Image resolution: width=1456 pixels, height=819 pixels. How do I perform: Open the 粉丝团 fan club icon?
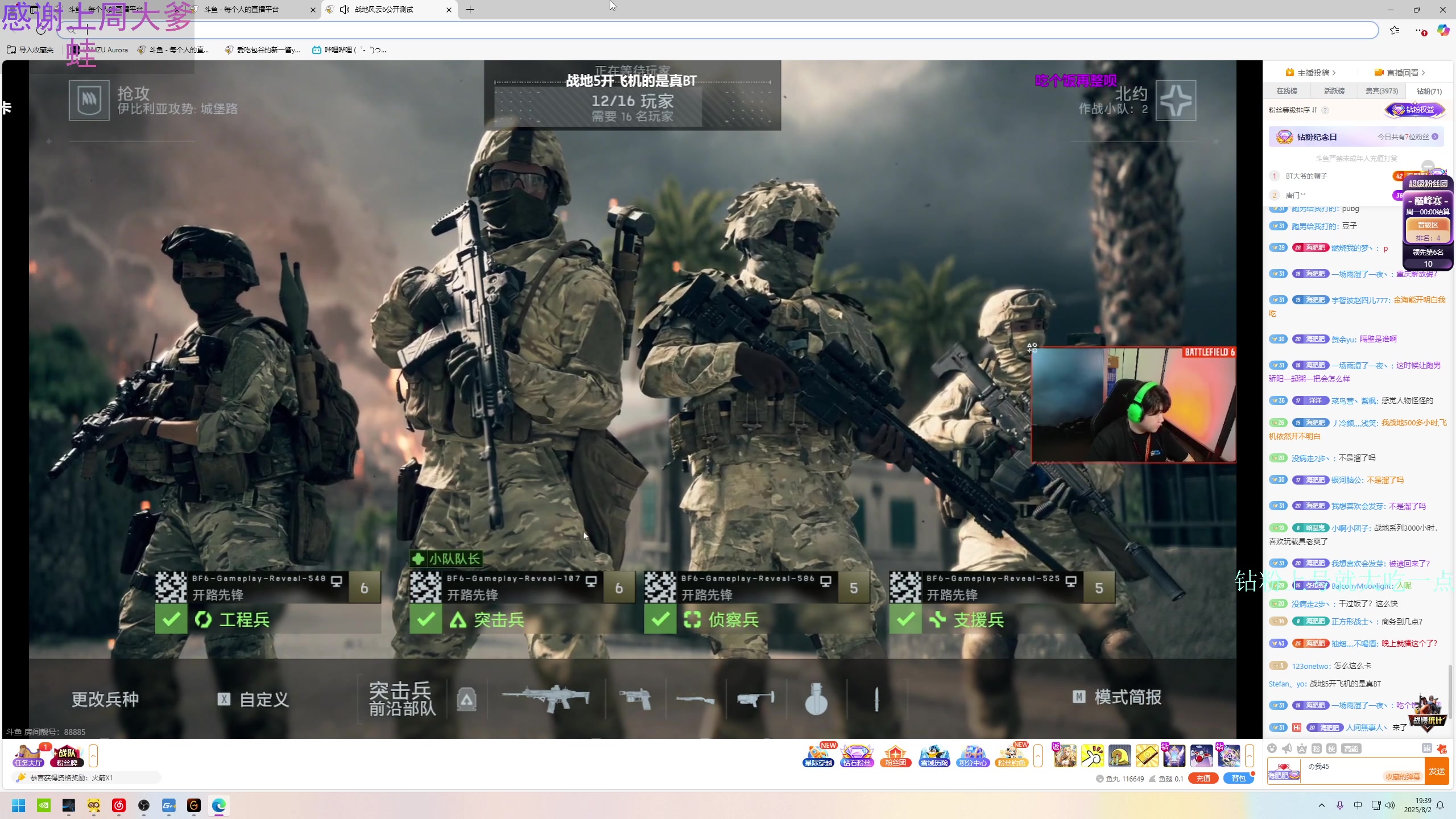pos(896,756)
